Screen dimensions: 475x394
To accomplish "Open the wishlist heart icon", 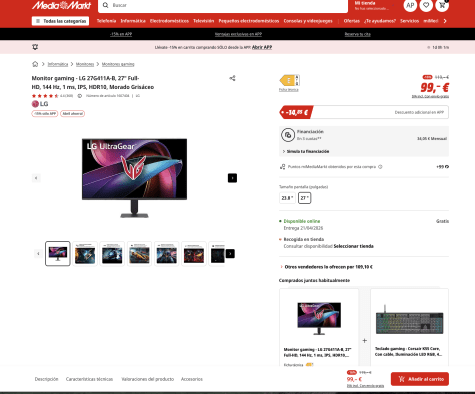I will click(426, 5).
